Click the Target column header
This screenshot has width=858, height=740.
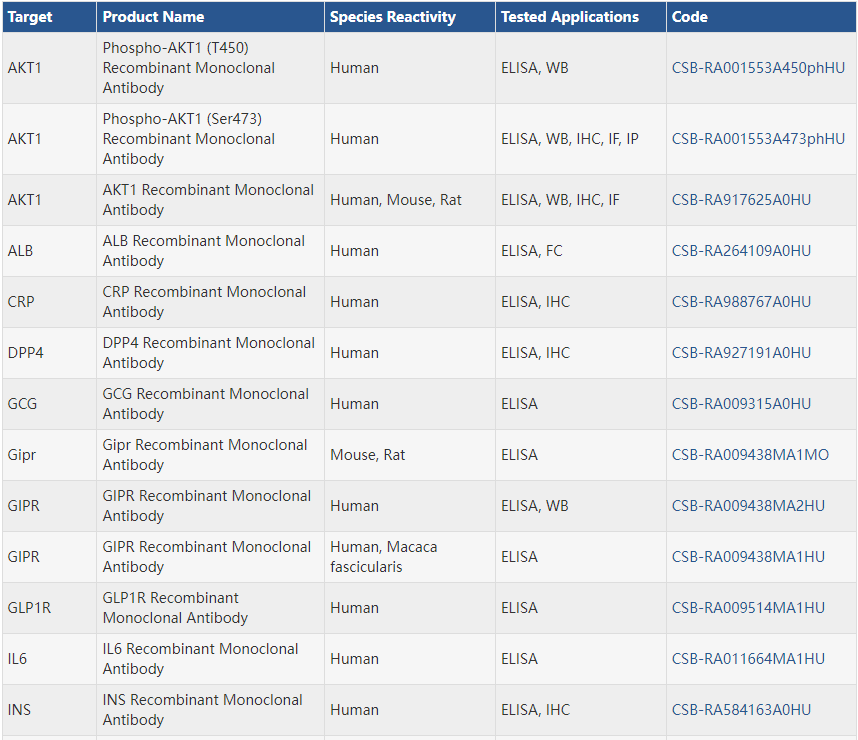tap(30, 17)
